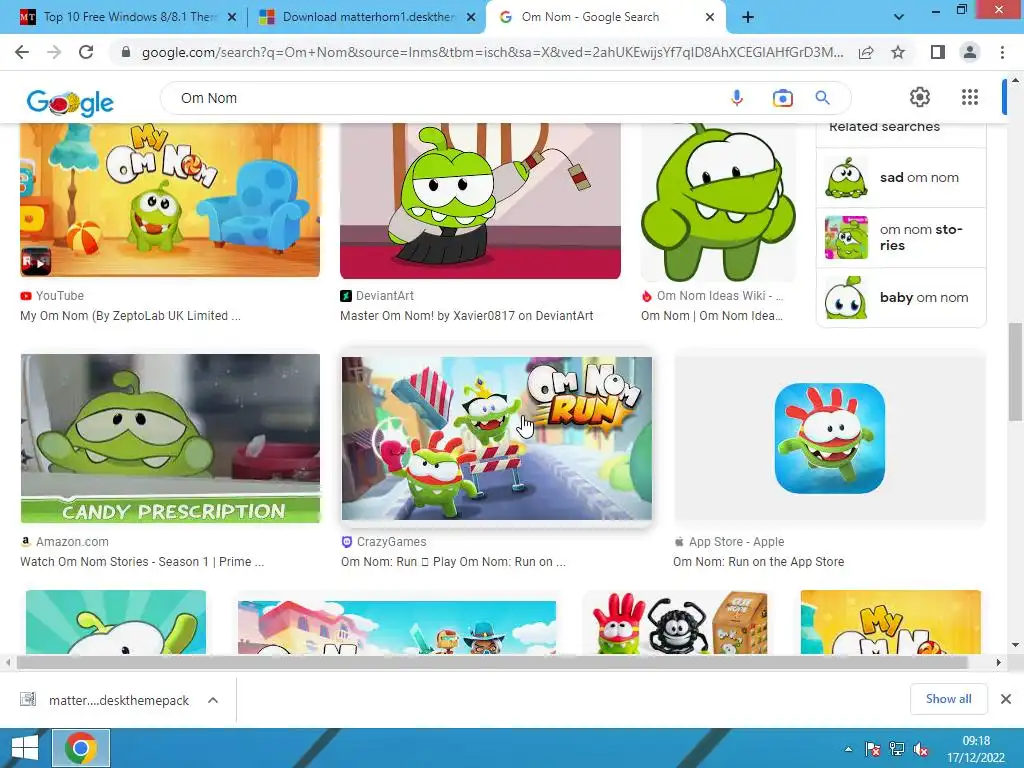Click the horizontal scrollbar thumb
The width and height of the screenshot is (1024, 768).
pos(492,662)
